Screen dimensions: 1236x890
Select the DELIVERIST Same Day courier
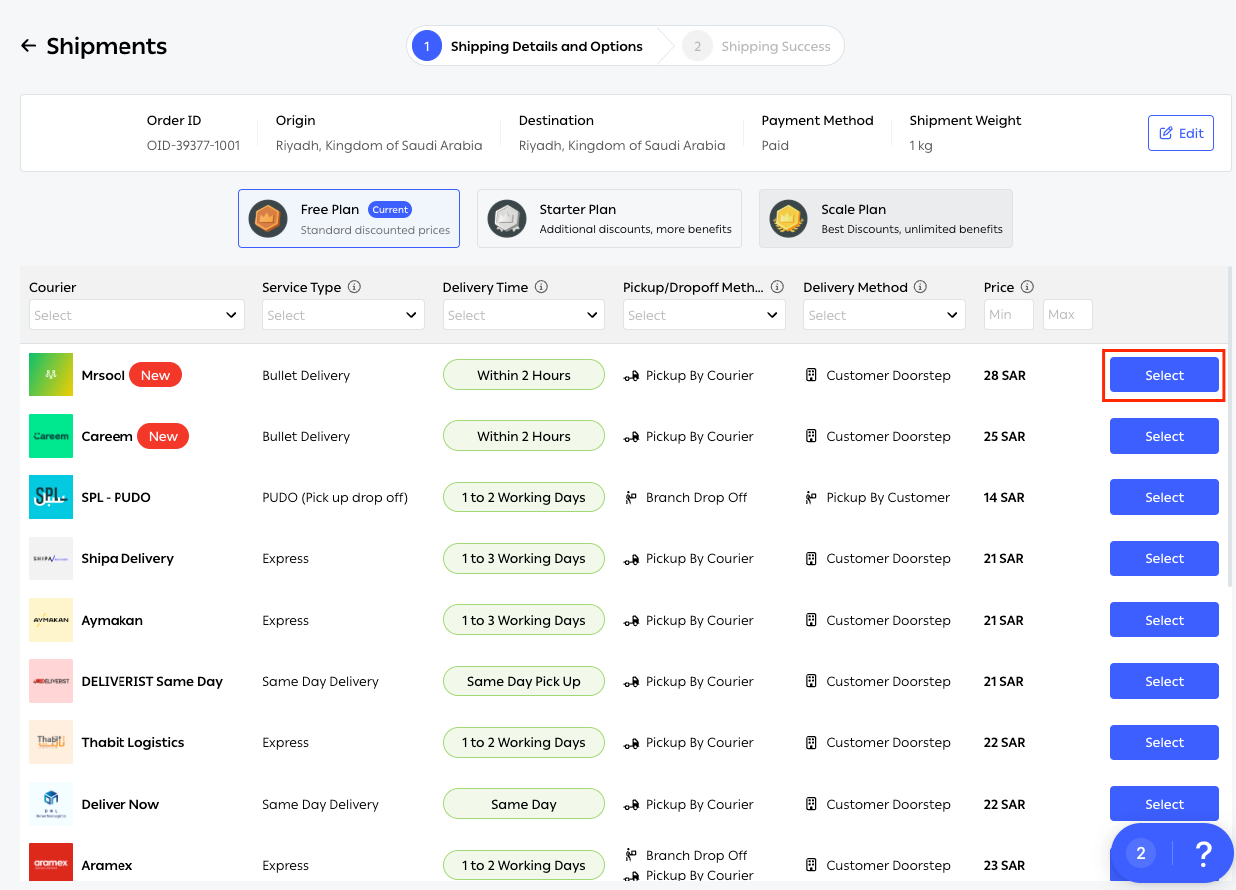(1164, 681)
